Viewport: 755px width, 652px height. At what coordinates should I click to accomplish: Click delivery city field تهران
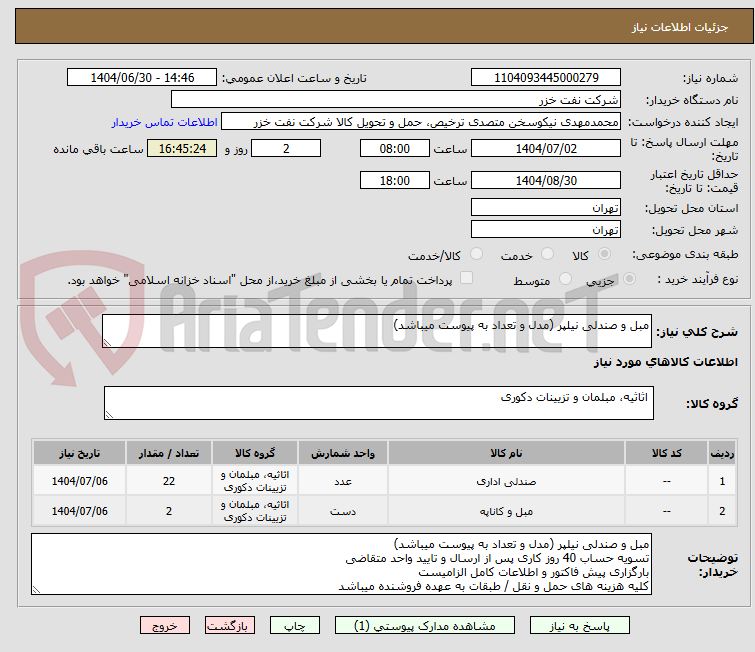click(x=546, y=229)
